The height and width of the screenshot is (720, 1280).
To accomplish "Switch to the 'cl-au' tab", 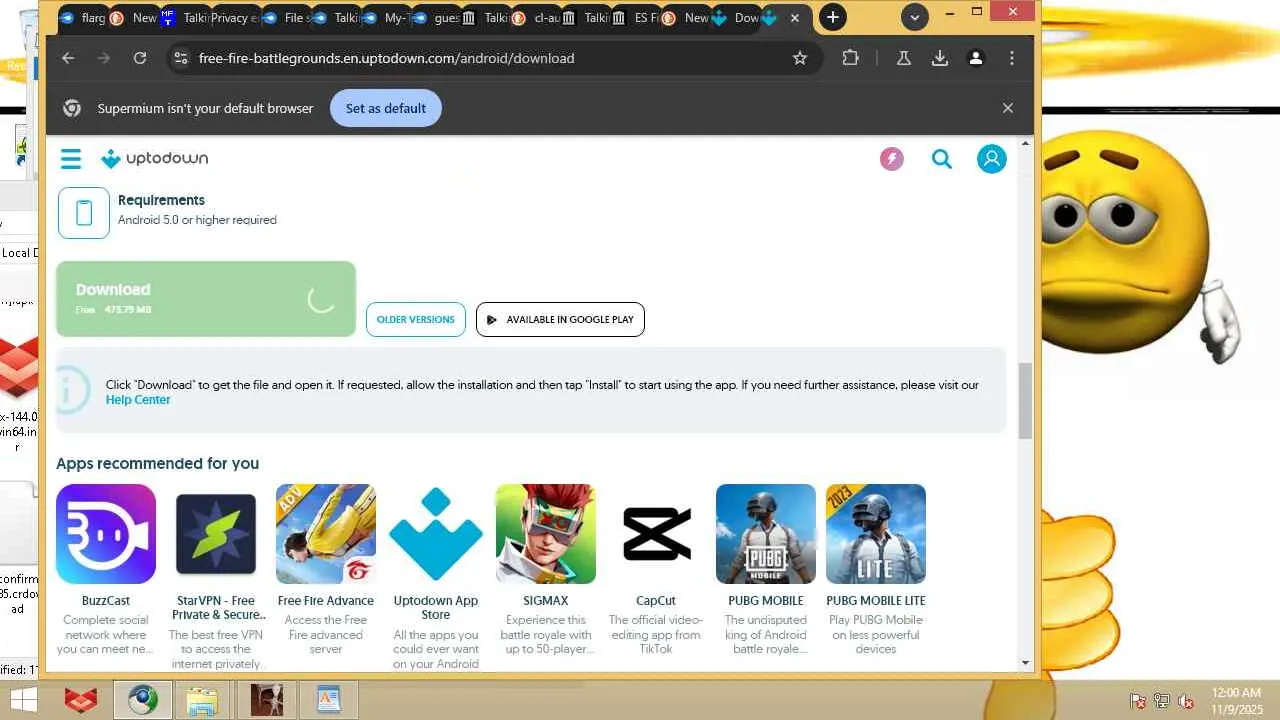I will click(535, 18).
